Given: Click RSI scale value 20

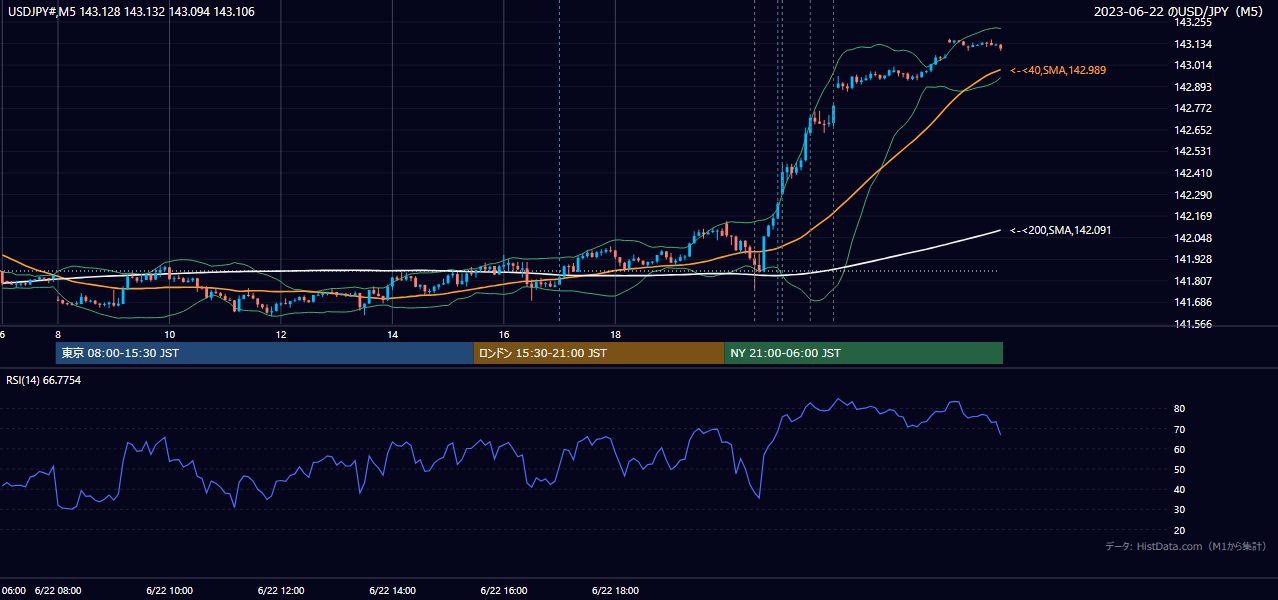Looking at the screenshot, I should 1180,530.
